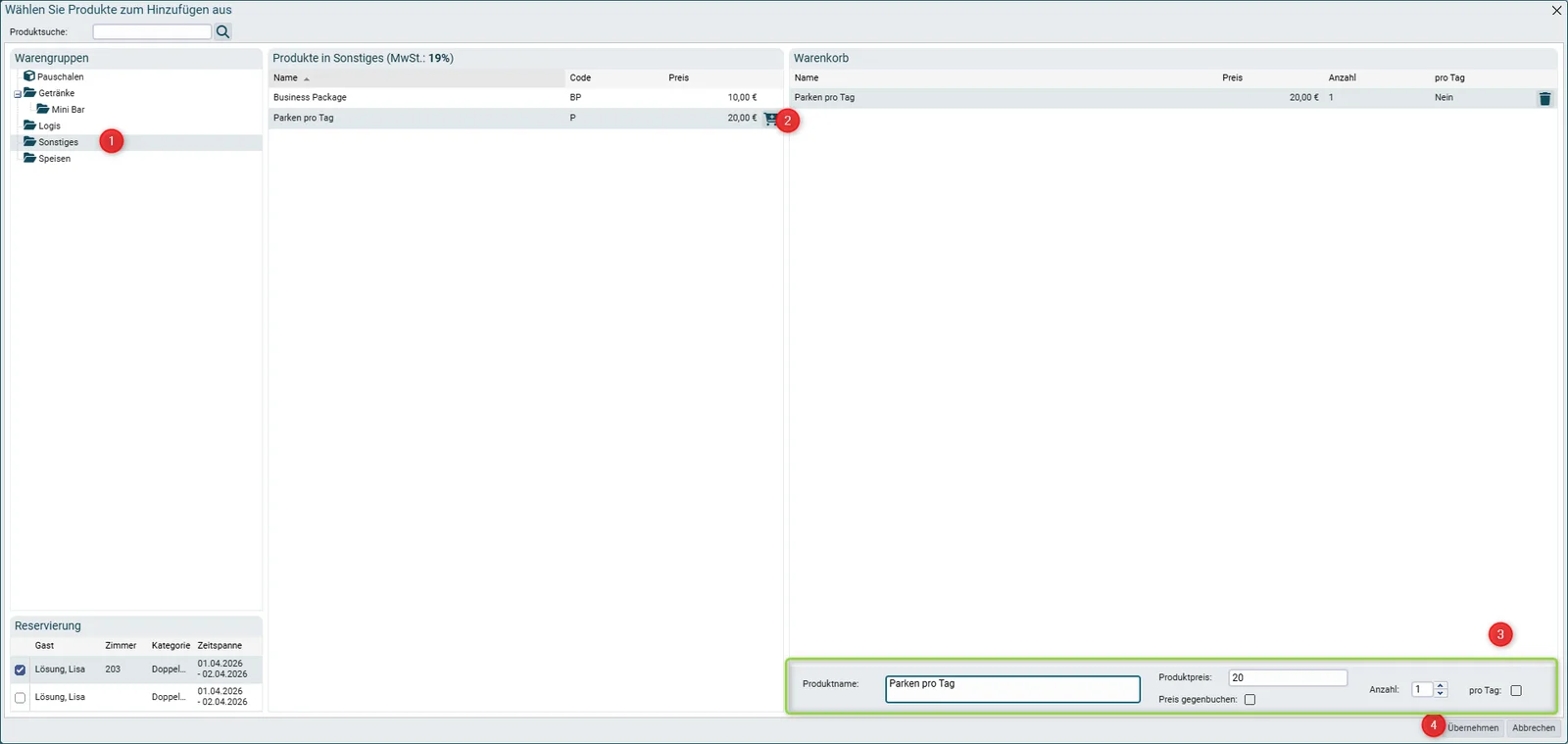This screenshot has height=744, width=1568.
Task: Click the BP product code cell
Action: [575, 97]
